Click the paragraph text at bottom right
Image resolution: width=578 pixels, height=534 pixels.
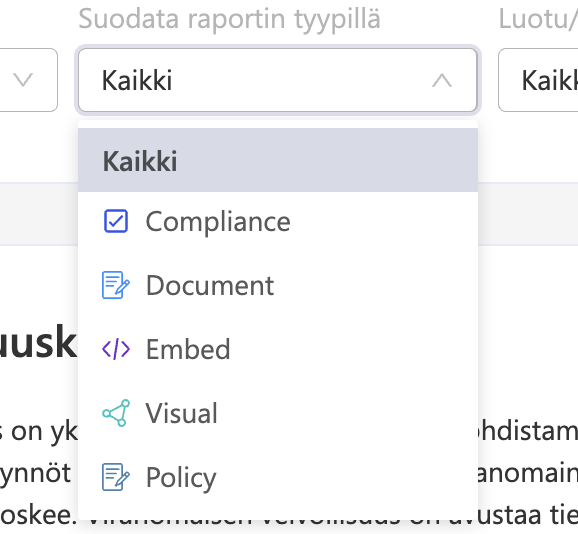pyautogui.click(x=526, y=473)
